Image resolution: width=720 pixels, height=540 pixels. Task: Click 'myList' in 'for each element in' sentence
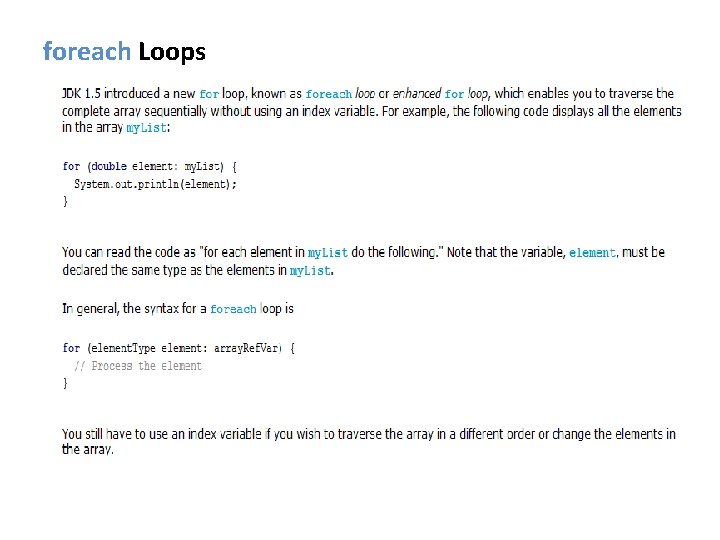327,253
